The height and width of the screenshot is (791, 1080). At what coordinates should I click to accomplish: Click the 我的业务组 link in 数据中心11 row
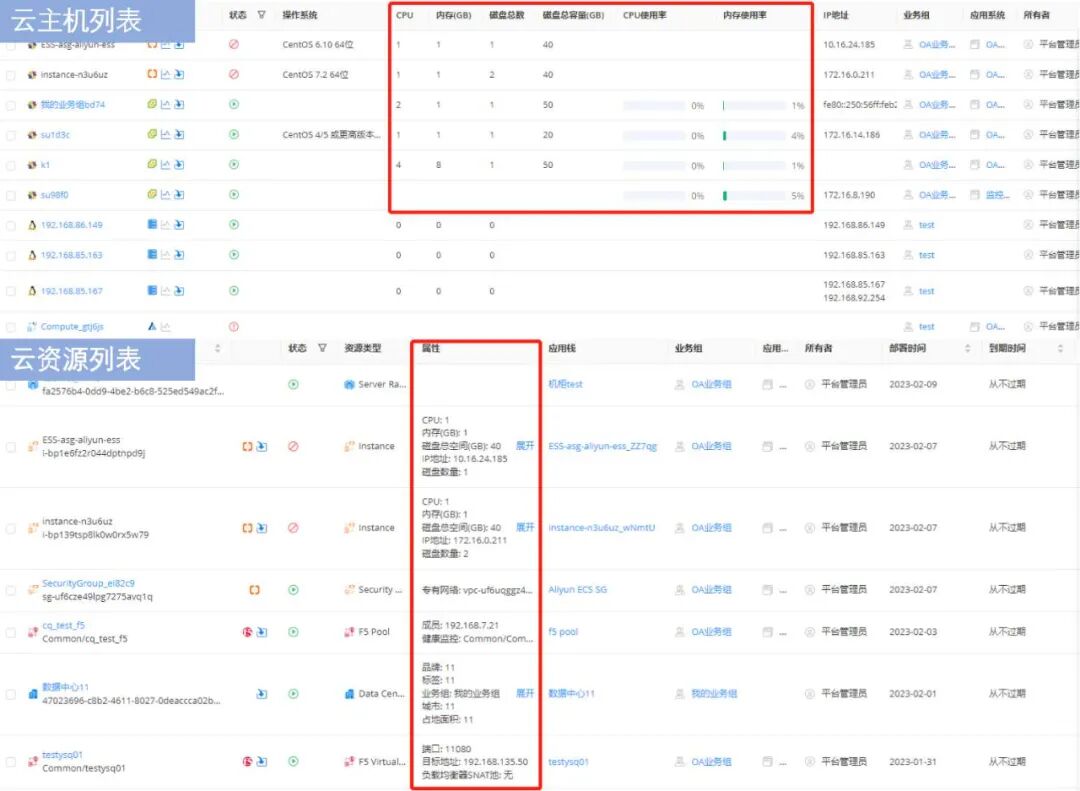pyautogui.click(x=714, y=694)
